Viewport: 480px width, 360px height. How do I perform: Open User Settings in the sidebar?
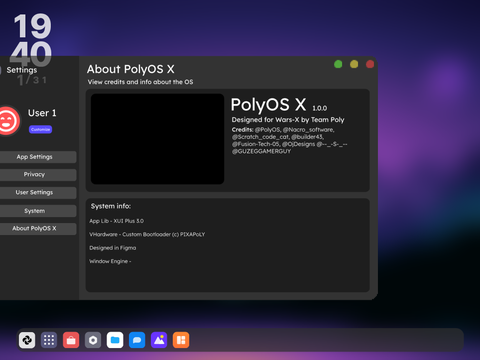tap(37, 193)
